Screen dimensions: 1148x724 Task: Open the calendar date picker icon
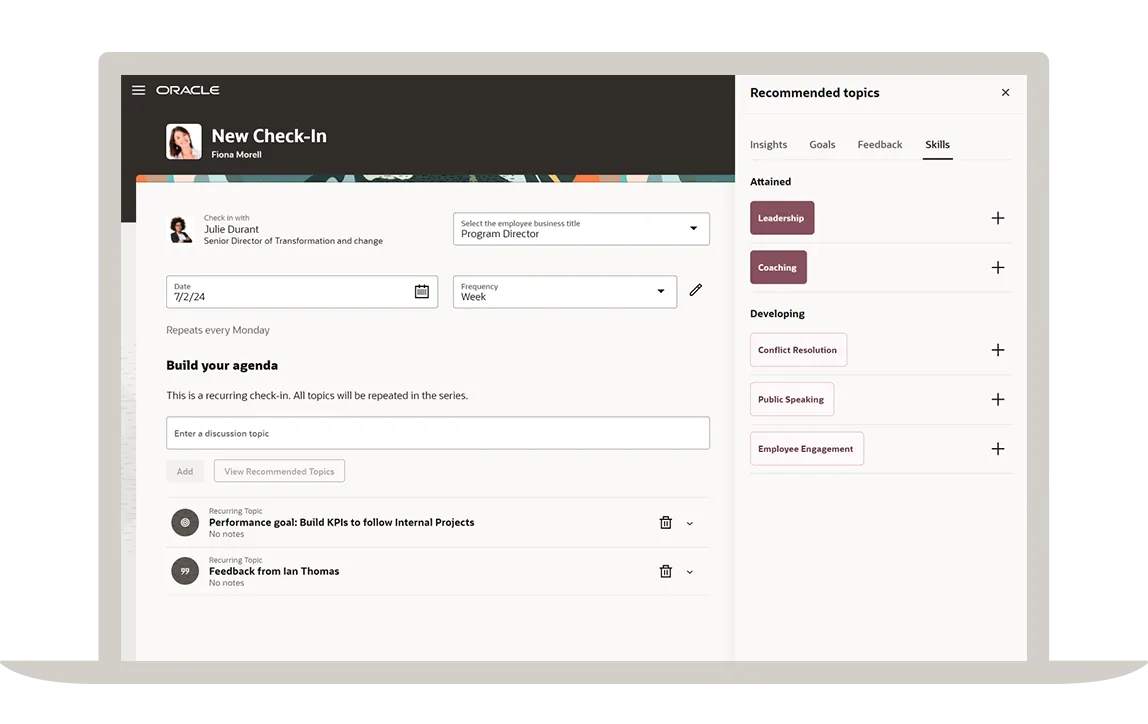point(422,291)
